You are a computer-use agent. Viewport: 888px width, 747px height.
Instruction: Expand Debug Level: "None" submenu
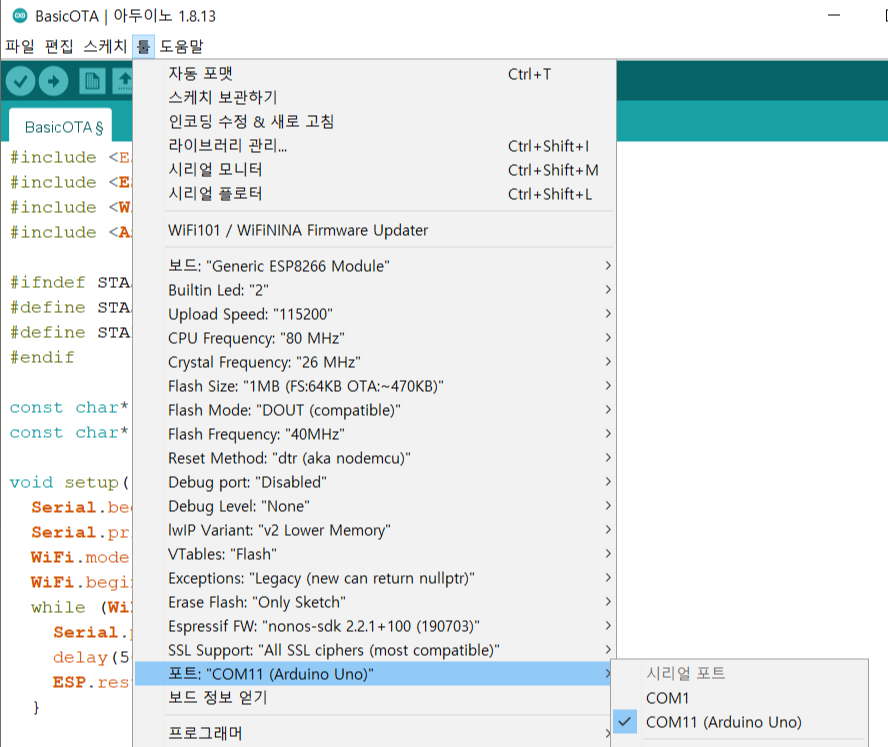click(374, 506)
